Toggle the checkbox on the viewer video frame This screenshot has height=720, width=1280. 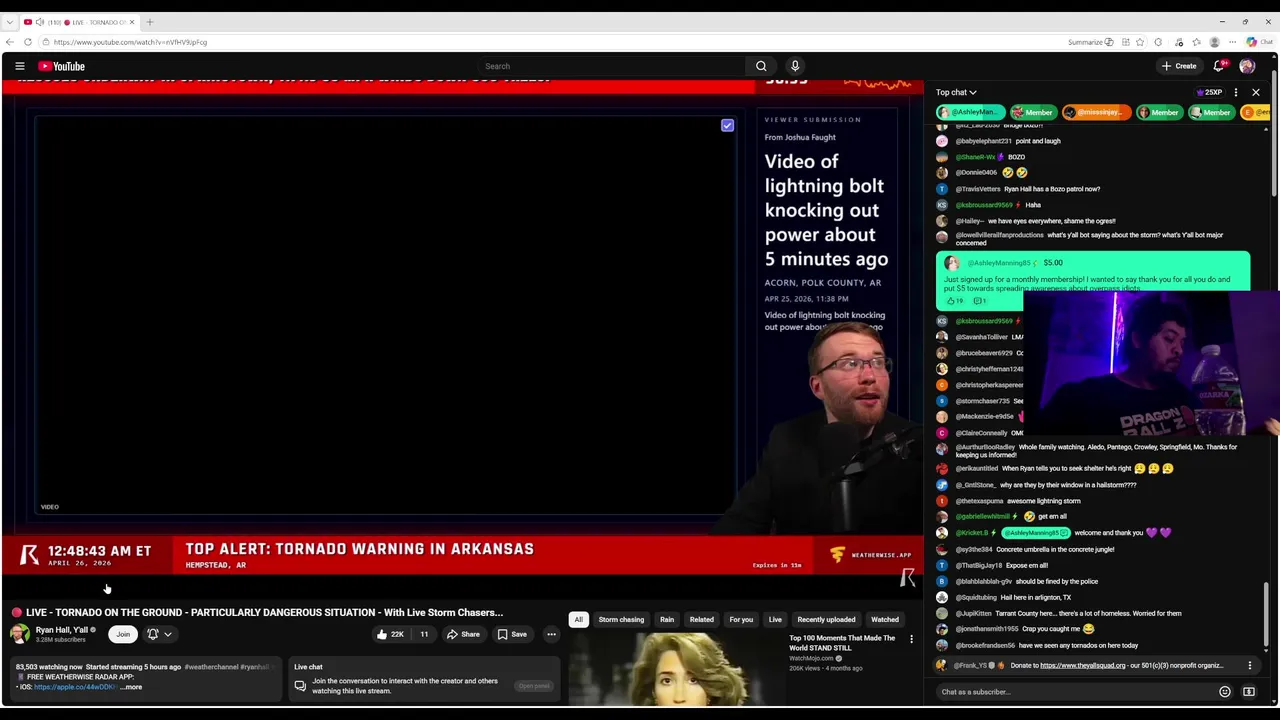click(x=727, y=126)
